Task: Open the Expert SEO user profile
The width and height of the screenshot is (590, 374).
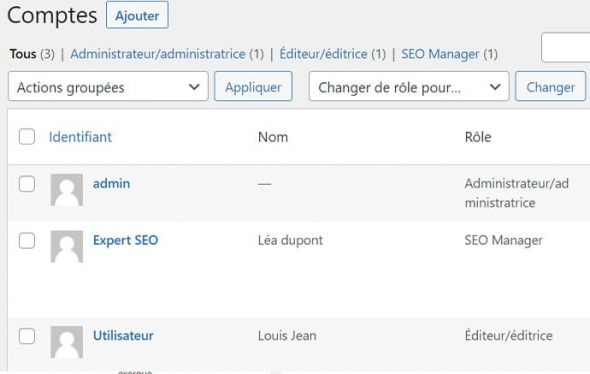Action: pyautogui.click(x=126, y=240)
